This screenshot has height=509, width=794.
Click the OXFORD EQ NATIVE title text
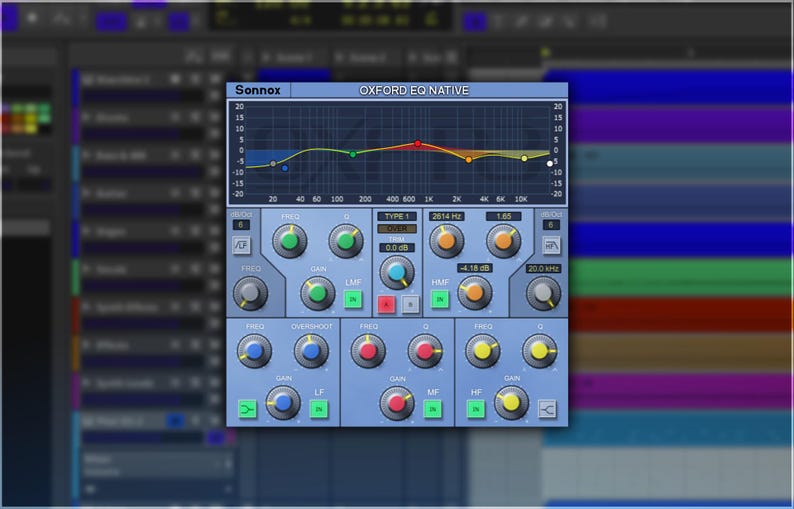[x=414, y=90]
